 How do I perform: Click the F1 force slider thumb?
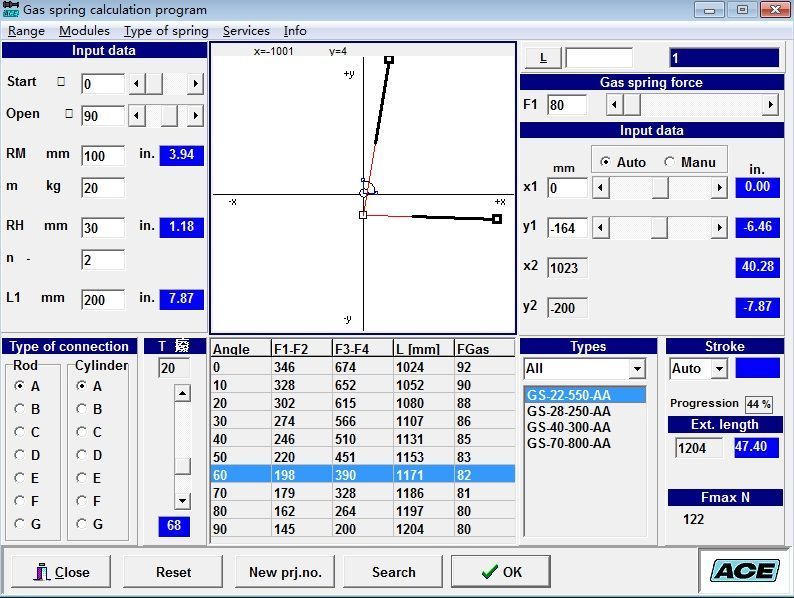pyautogui.click(x=632, y=105)
